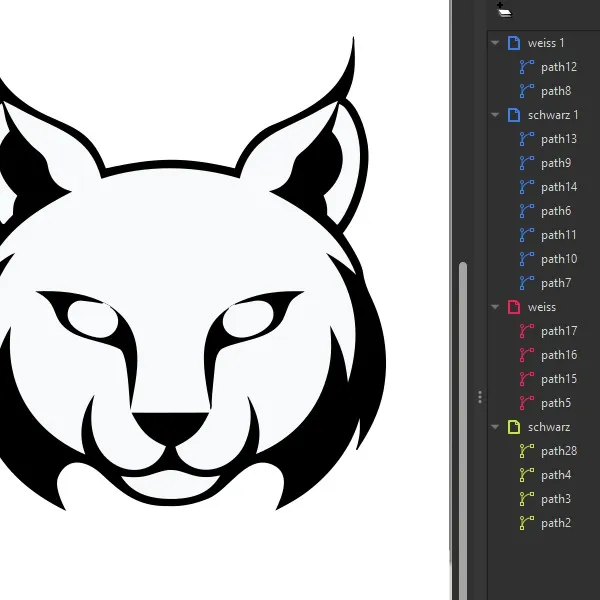The height and width of the screenshot is (600, 600).
Task: Click the path icon beside path6
Action: 527,211
